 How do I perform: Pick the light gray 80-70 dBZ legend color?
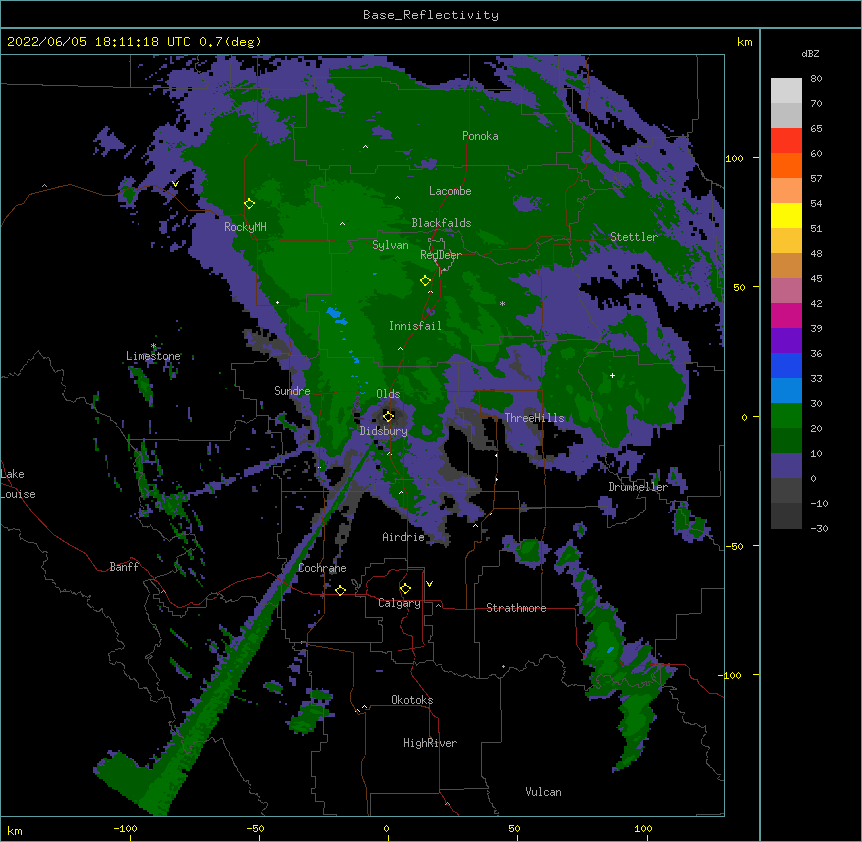(x=786, y=91)
